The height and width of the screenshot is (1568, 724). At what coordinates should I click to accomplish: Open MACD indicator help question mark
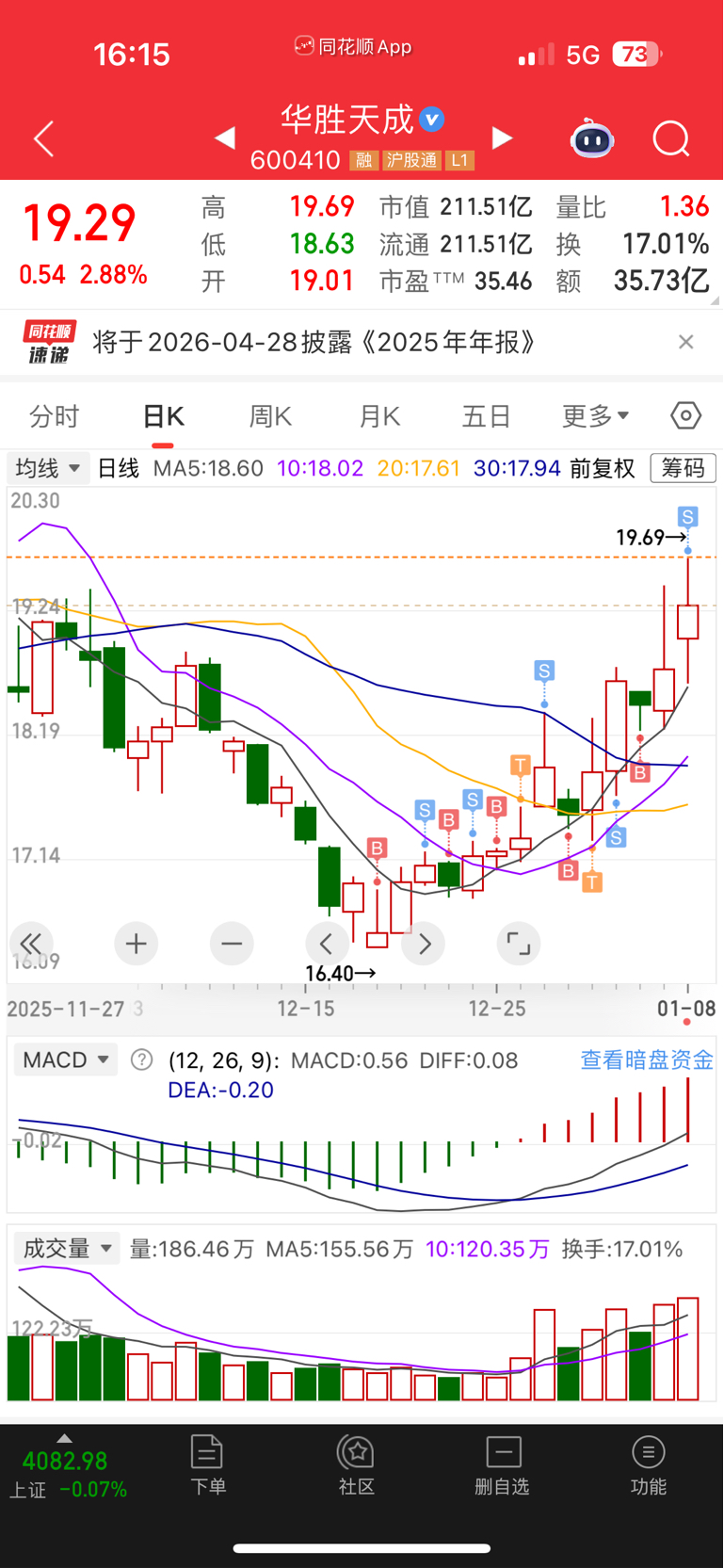point(141,1059)
